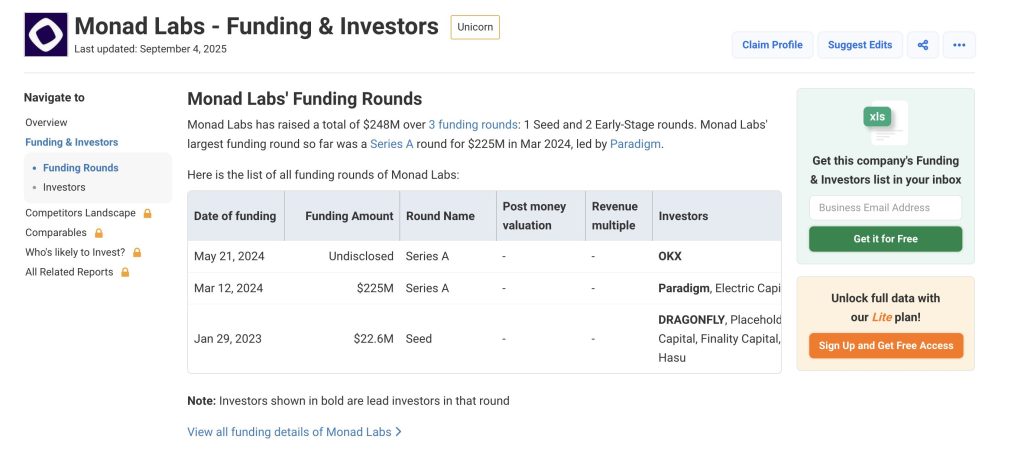Click the Unicorn badge

pyautogui.click(x=475, y=27)
